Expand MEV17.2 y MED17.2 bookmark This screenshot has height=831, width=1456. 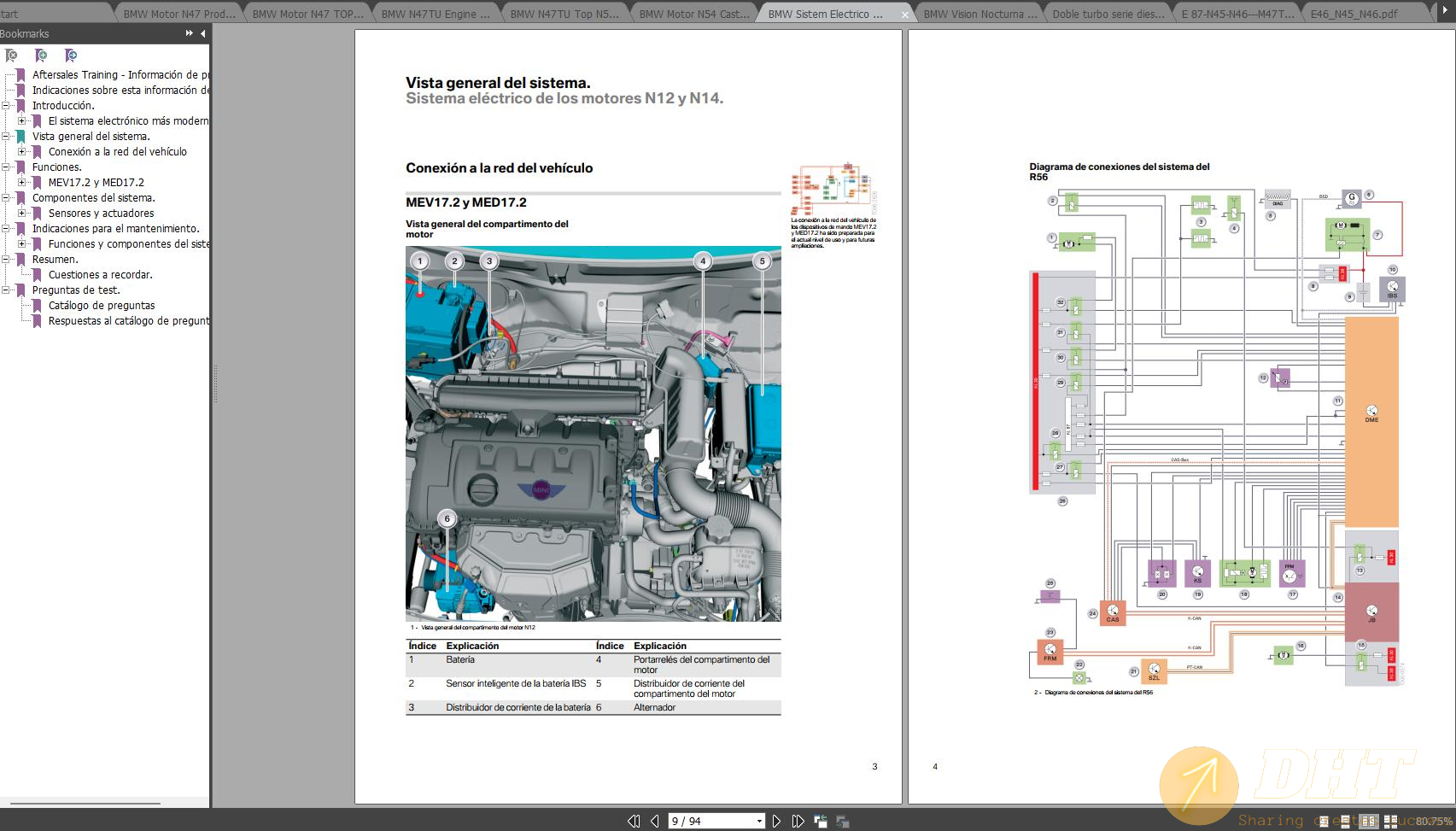click(21, 183)
